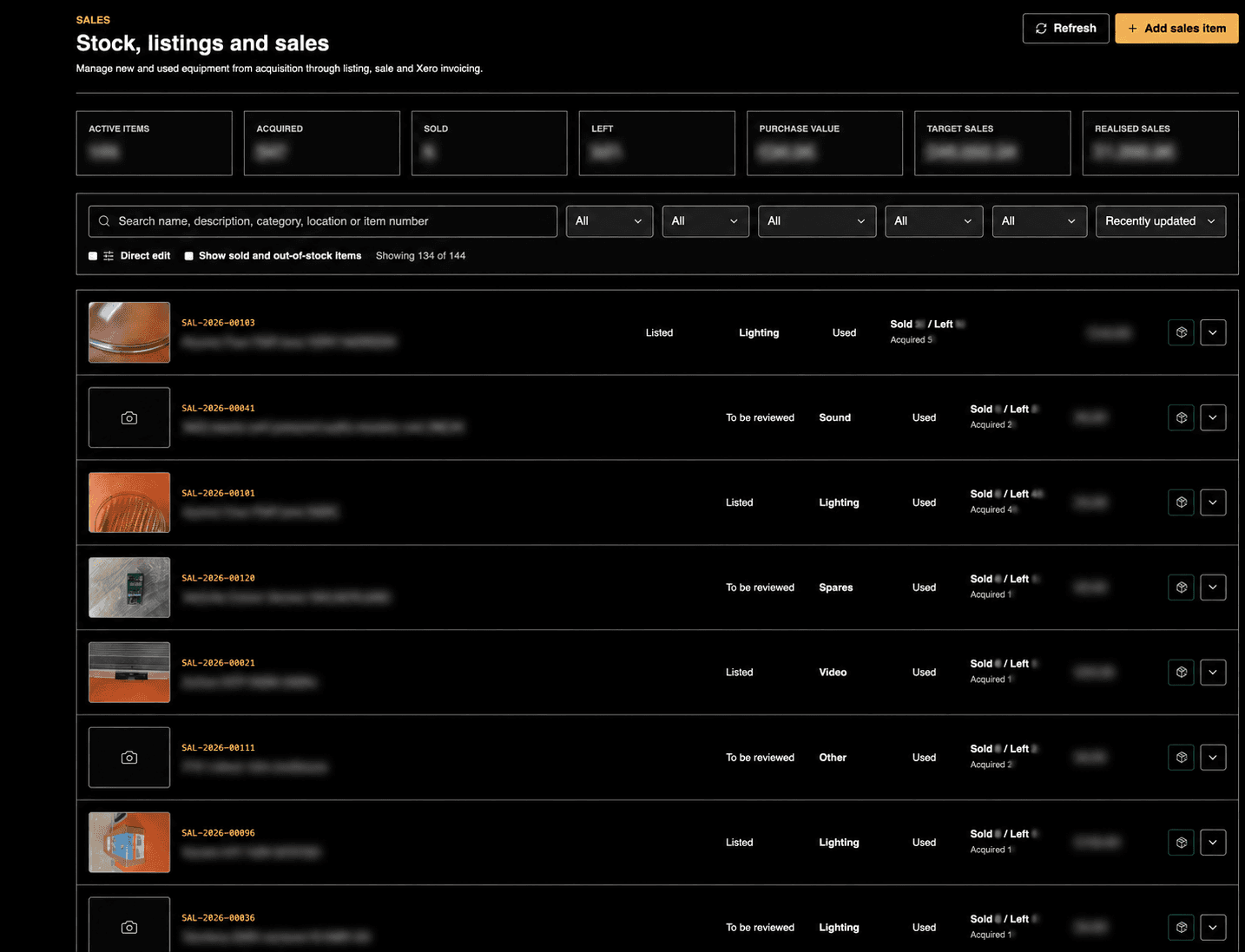The image size is (1245, 952).
Task: Expand the SAL-2026-00036 row chevron
Action: 1213,928
